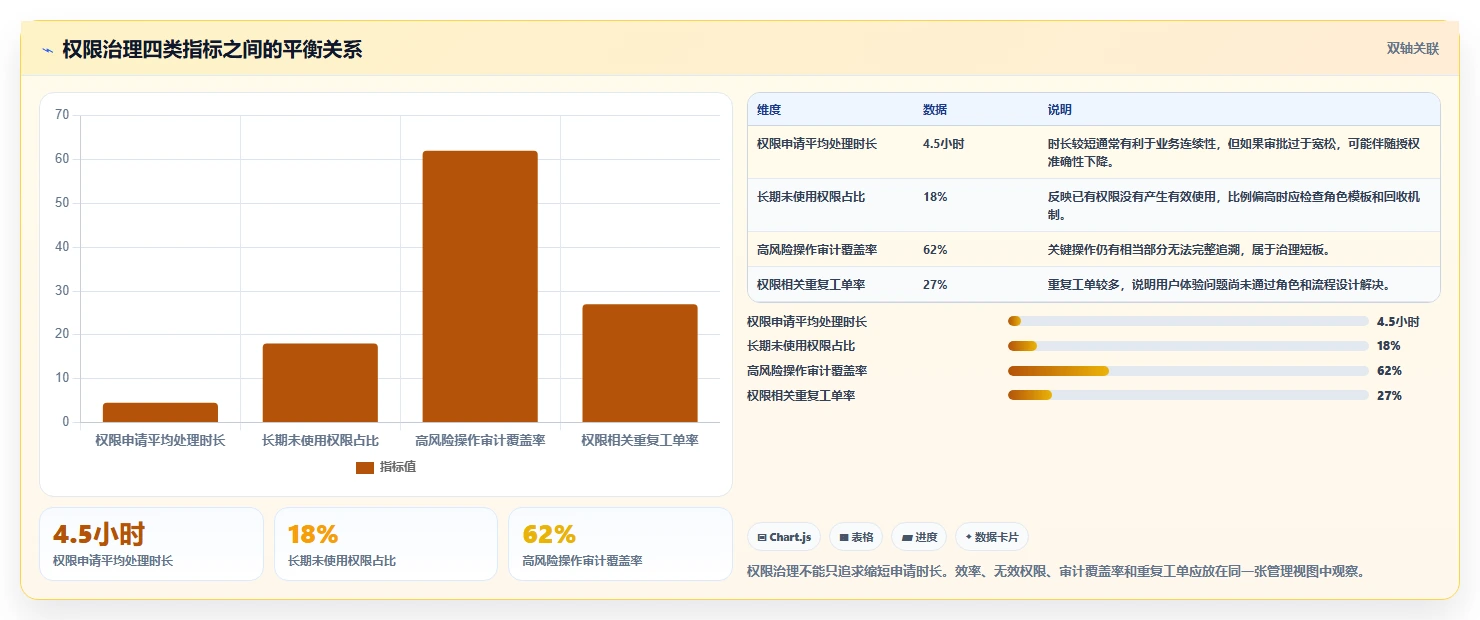This screenshot has width=1480, height=620.
Task: Click progress bar for 权限申请平均处理时长
Action: (x=1188, y=322)
